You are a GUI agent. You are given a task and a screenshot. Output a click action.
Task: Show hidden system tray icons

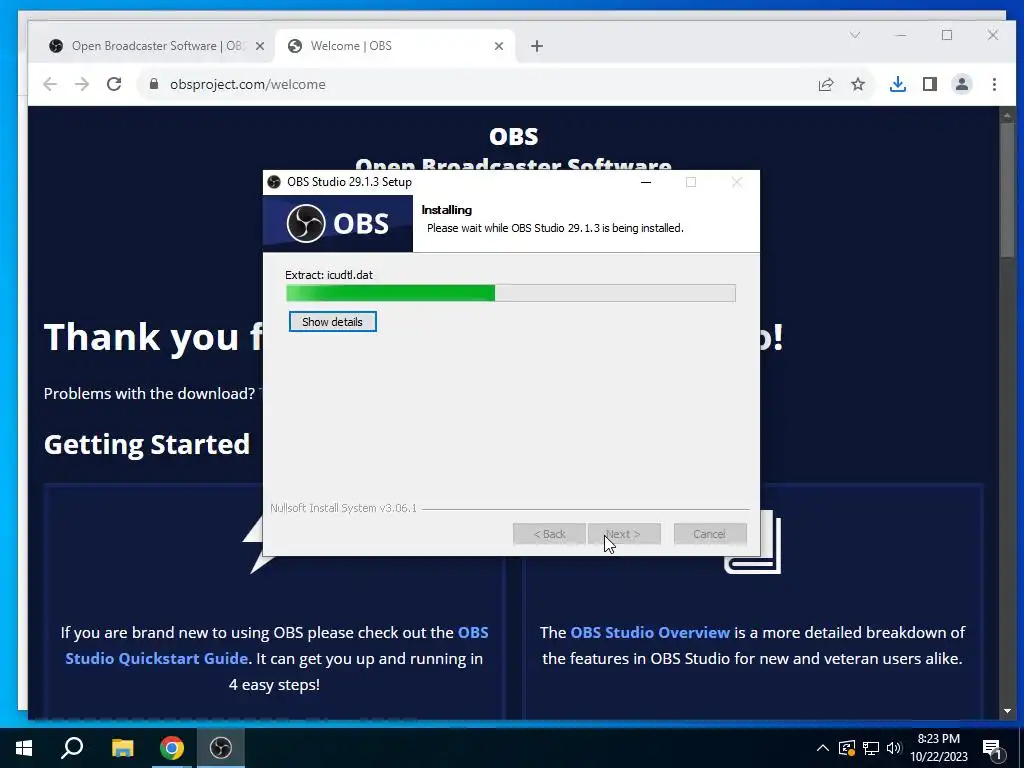pyautogui.click(x=823, y=748)
